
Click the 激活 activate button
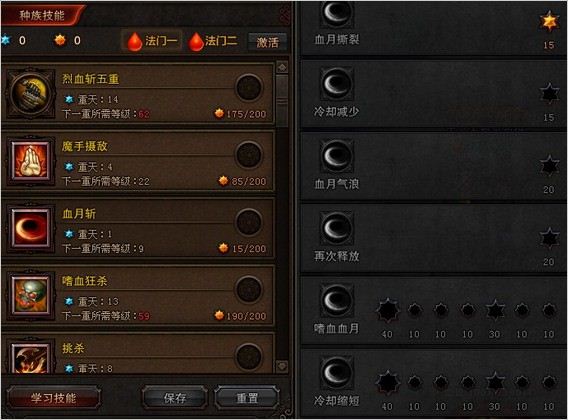(267, 42)
